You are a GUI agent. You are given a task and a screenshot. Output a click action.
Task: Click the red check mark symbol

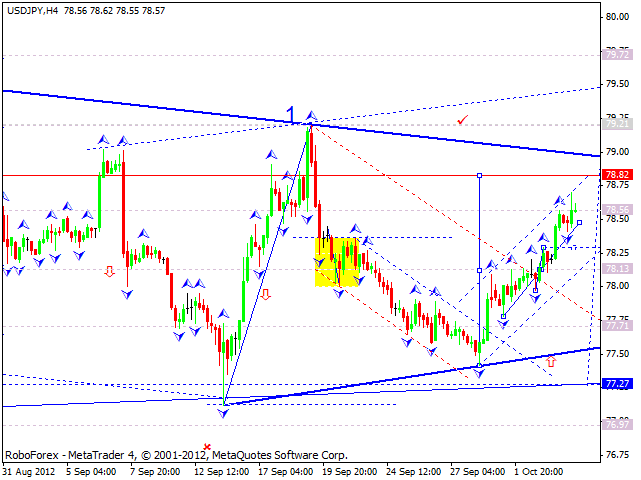point(463,120)
